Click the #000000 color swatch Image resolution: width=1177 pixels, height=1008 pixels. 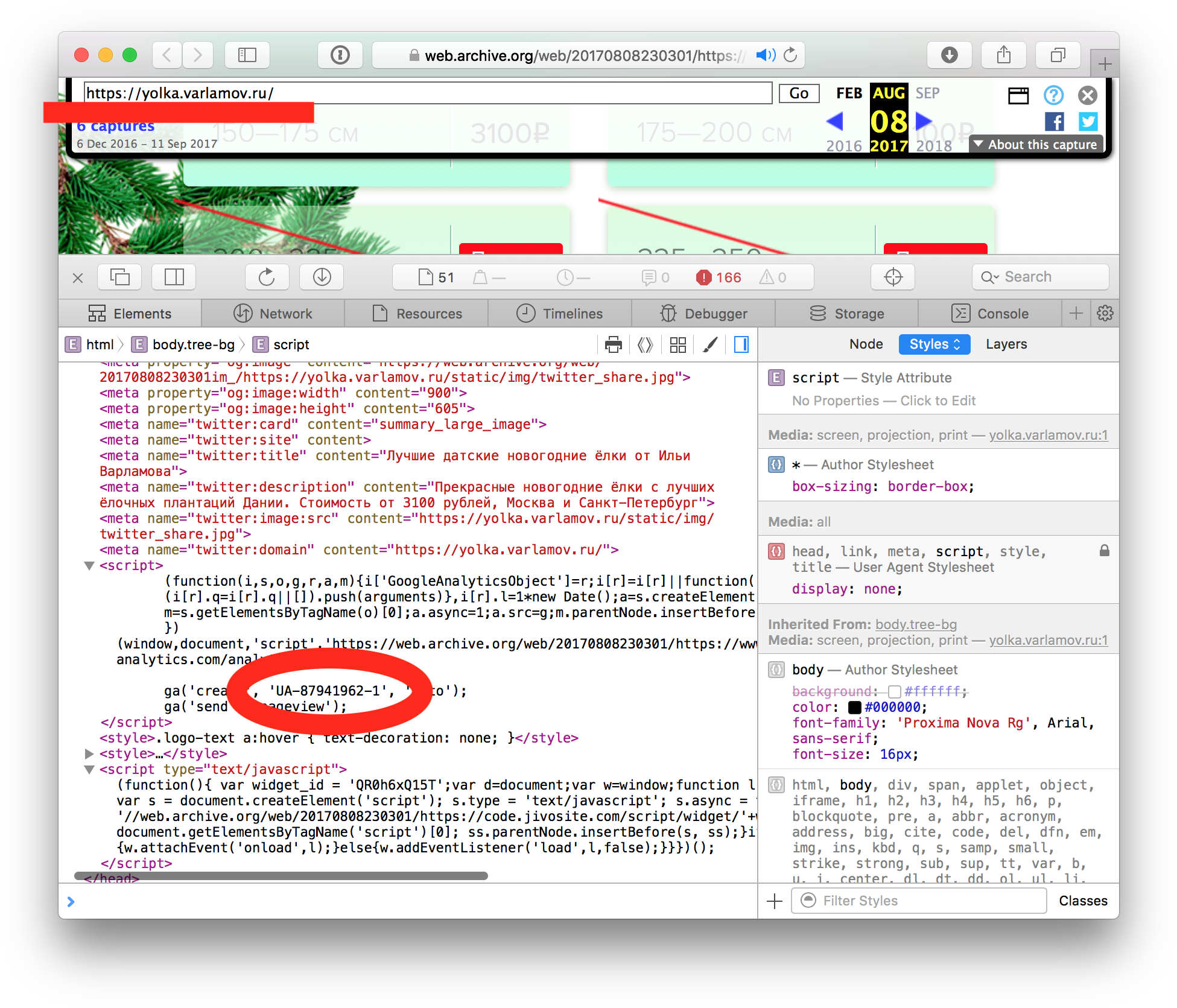point(854,708)
